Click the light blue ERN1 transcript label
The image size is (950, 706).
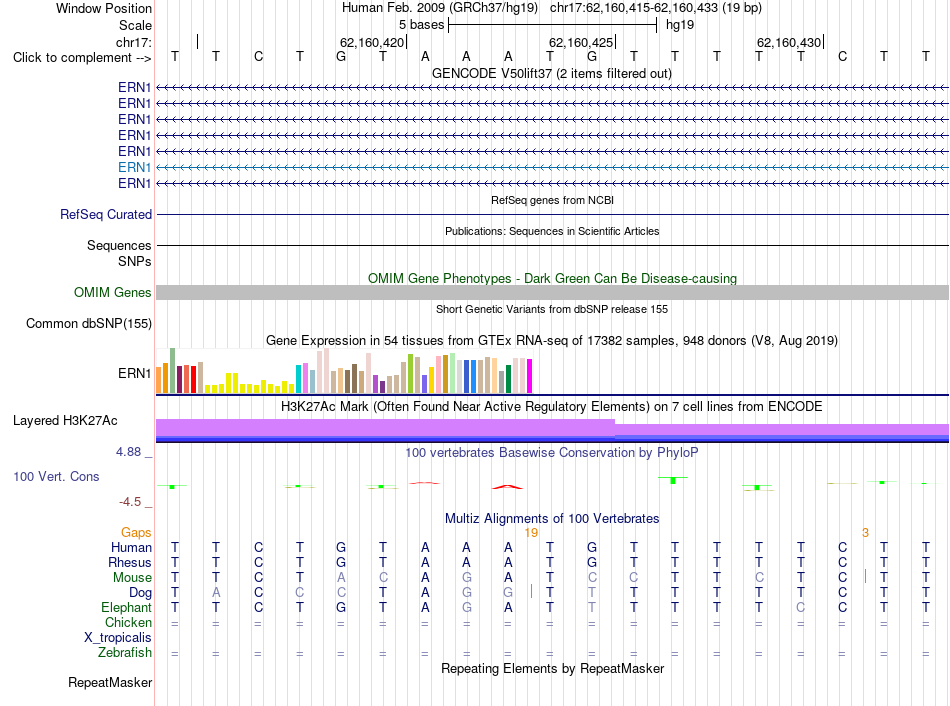coord(134,167)
